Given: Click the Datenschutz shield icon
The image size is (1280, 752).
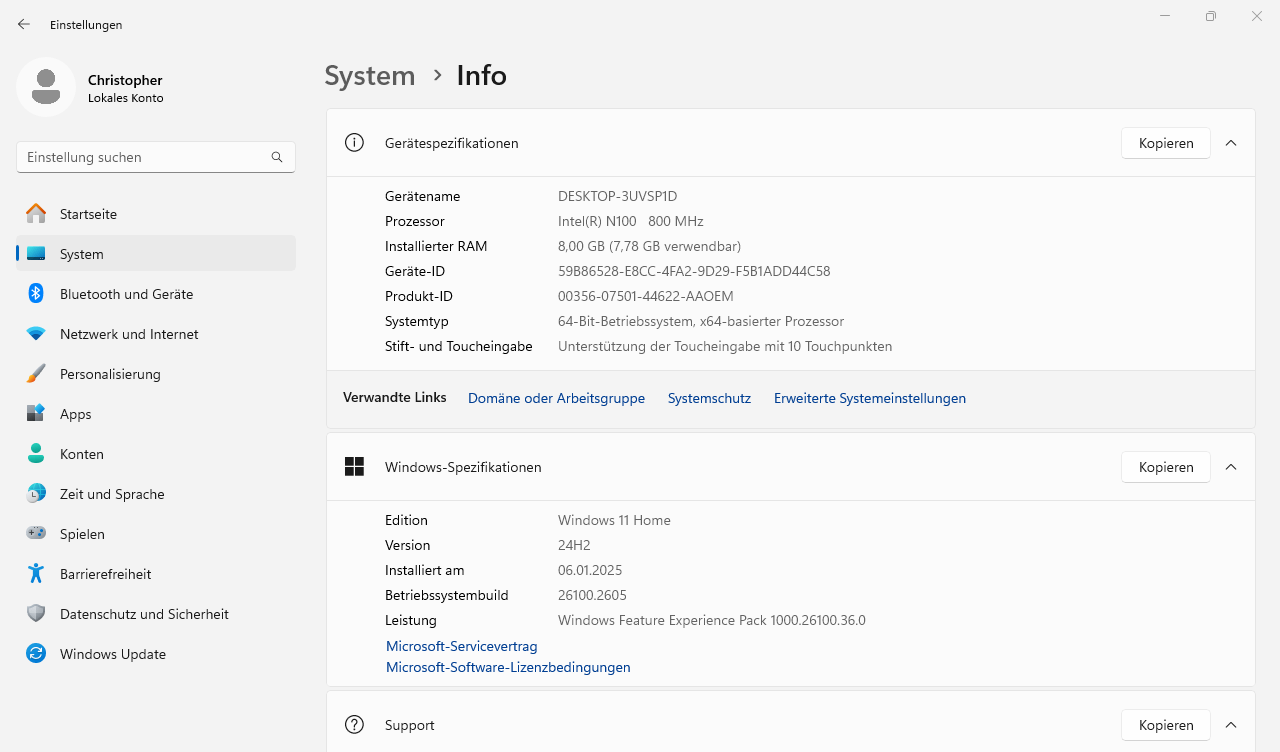Looking at the screenshot, I should pos(36,614).
